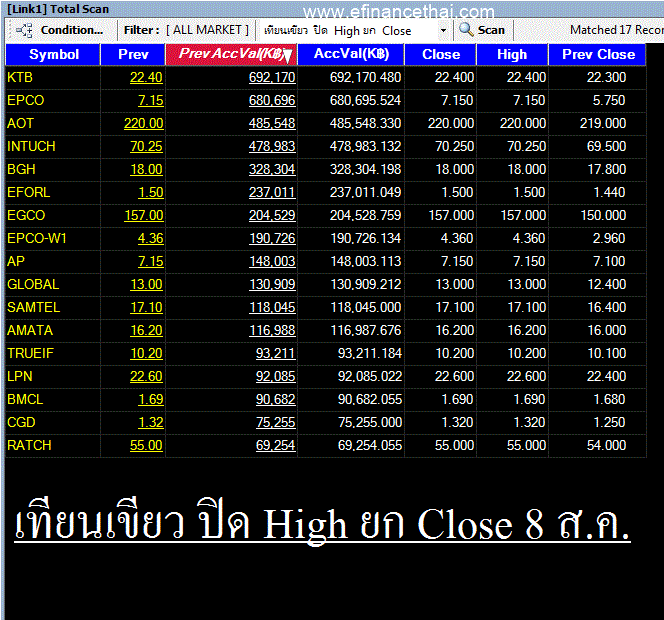Click EGCO Prev price 157.00 link
Viewport: 664px width, 620px height.
click(144, 215)
